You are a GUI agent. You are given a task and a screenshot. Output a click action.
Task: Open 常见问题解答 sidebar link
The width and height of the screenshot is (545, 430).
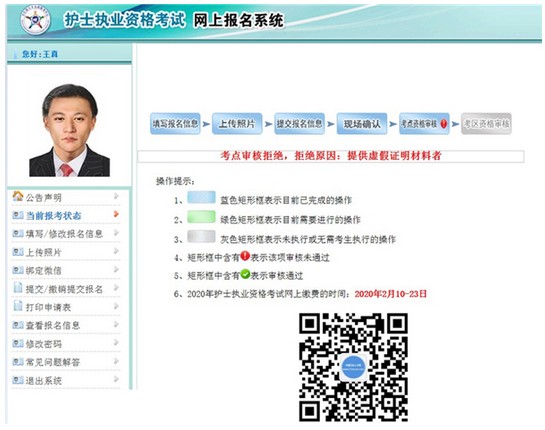coord(53,362)
